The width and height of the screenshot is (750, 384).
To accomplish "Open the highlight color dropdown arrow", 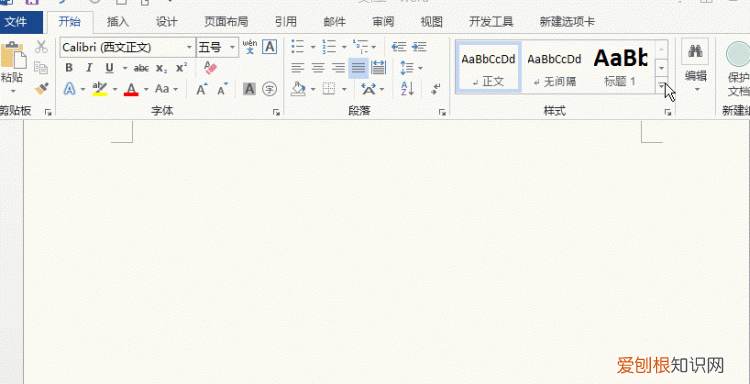I will click(x=115, y=89).
